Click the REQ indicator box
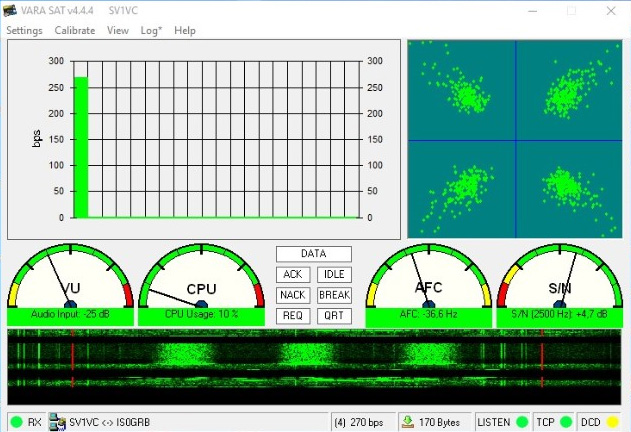The width and height of the screenshot is (631, 432). point(293,316)
